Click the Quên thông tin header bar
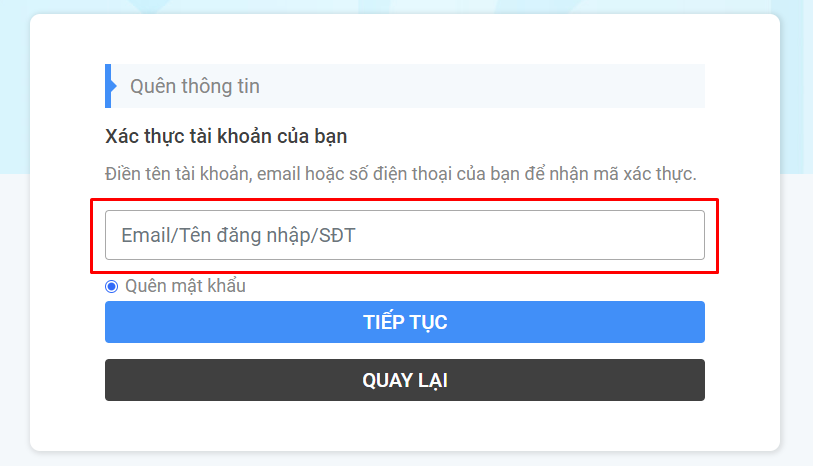 tap(404, 86)
